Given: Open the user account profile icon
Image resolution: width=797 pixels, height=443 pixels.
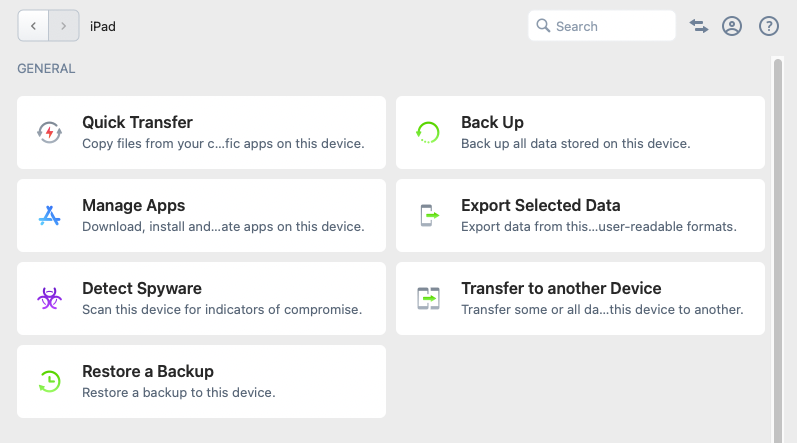Looking at the screenshot, I should (732, 26).
